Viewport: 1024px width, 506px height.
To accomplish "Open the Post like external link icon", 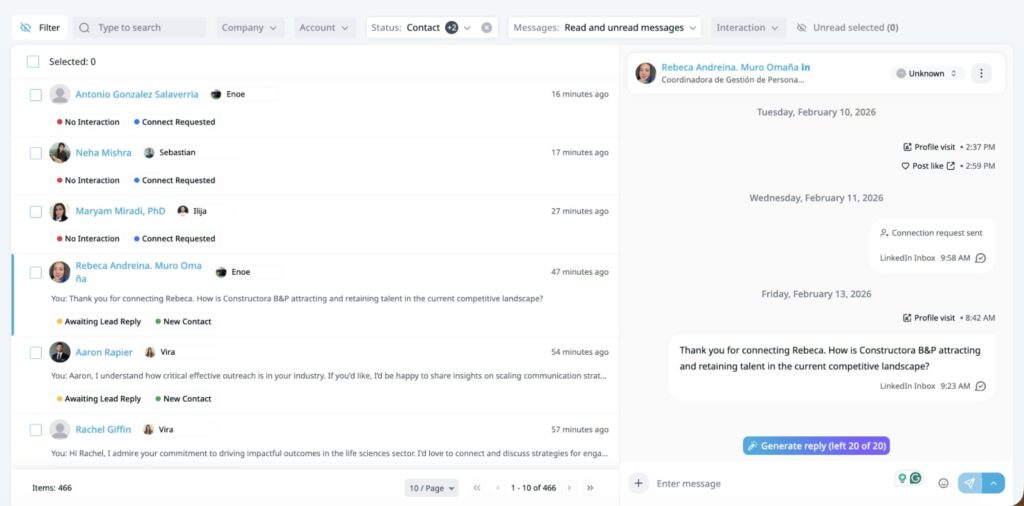I will click(x=951, y=166).
